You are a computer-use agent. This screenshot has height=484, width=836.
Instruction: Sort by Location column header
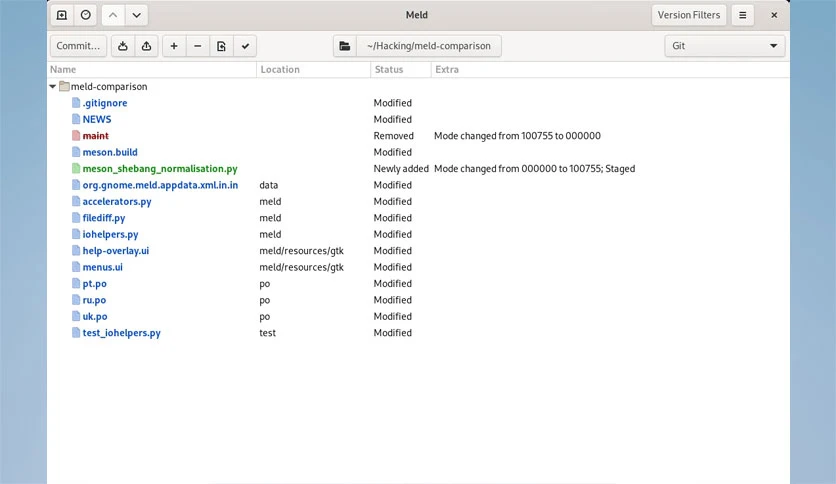314,69
